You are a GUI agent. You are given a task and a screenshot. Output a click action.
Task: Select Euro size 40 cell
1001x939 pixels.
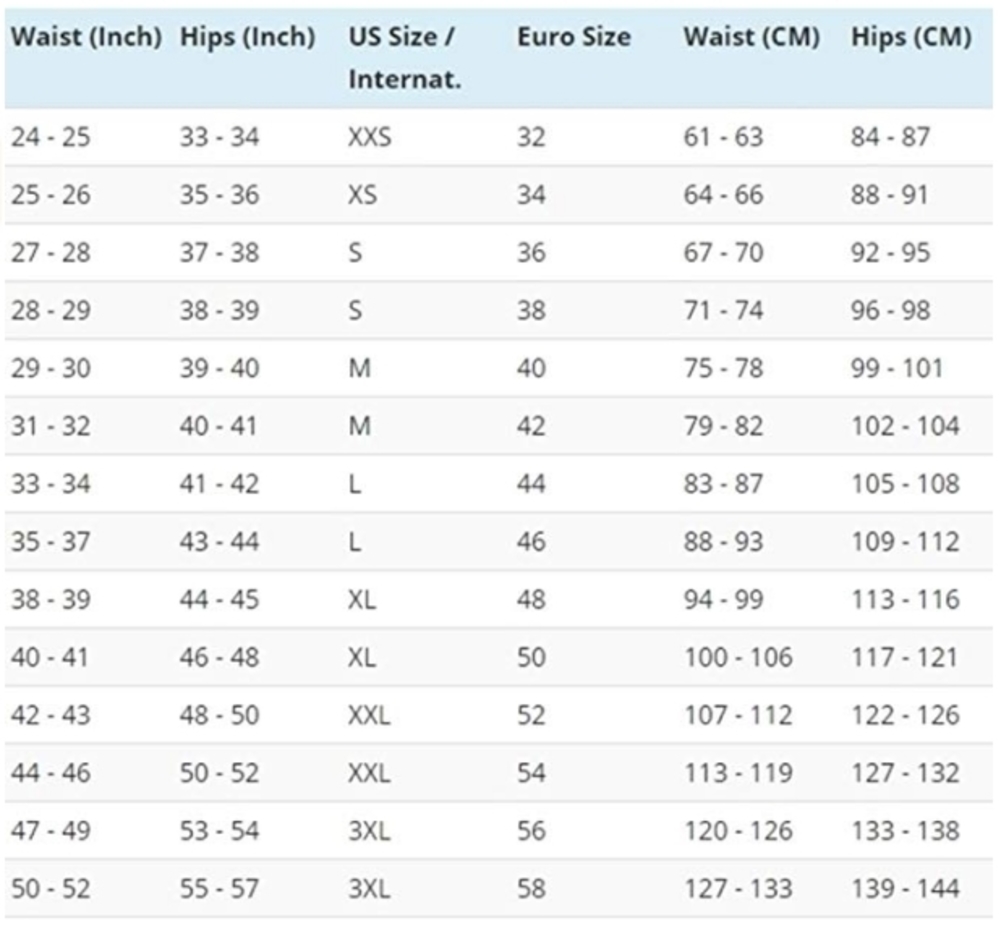point(531,369)
